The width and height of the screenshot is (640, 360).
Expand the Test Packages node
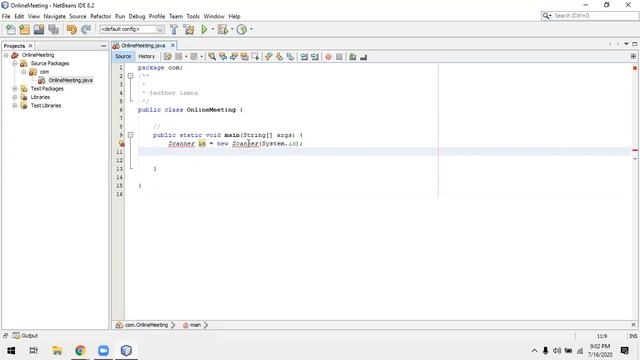pyautogui.click(x=15, y=89)
